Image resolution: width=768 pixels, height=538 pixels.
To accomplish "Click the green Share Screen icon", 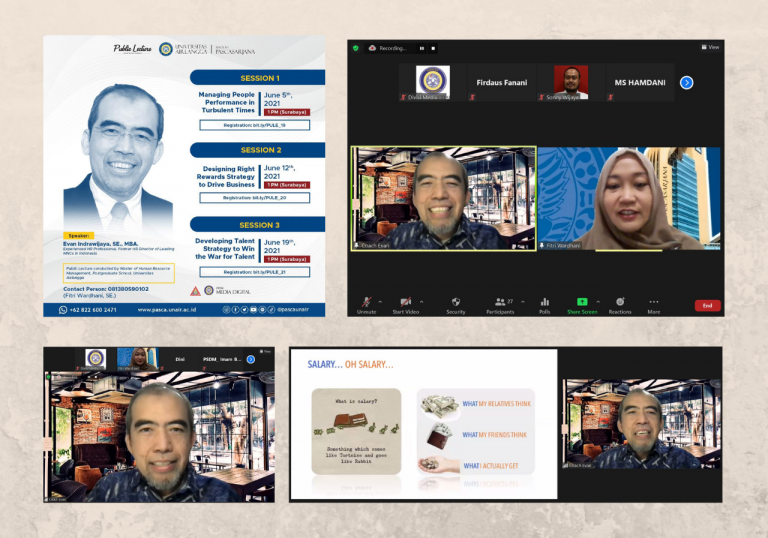I will pyautogui.click(x=582, y=302).
